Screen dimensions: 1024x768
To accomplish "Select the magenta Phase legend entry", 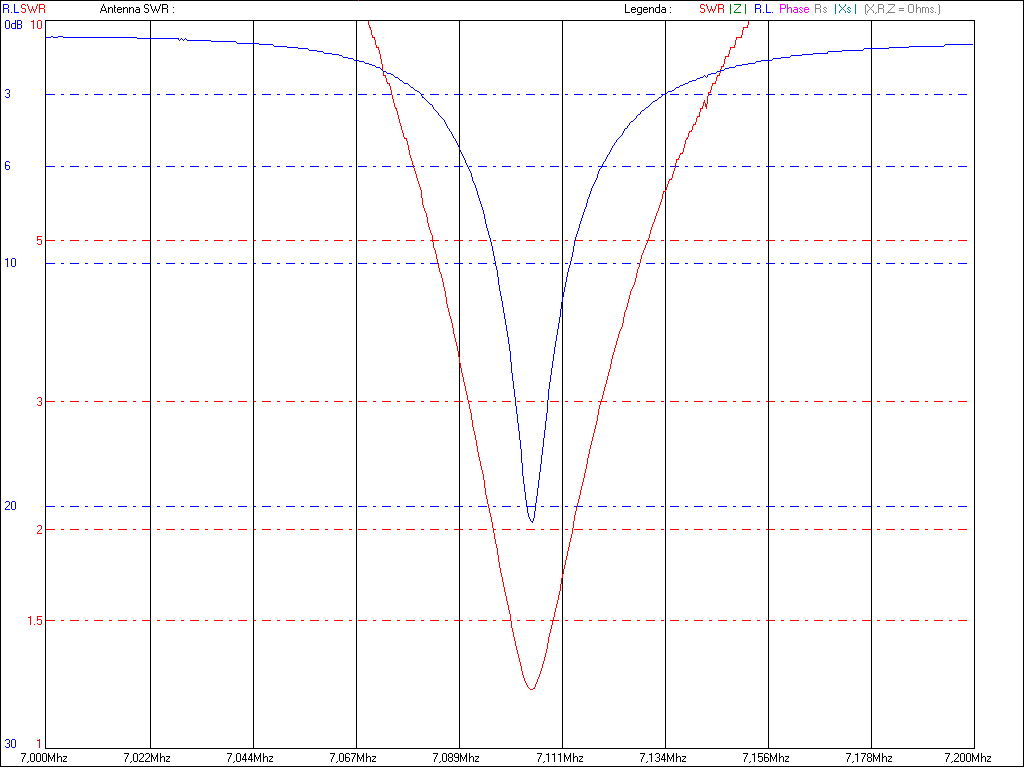I will tap(794, 9).
